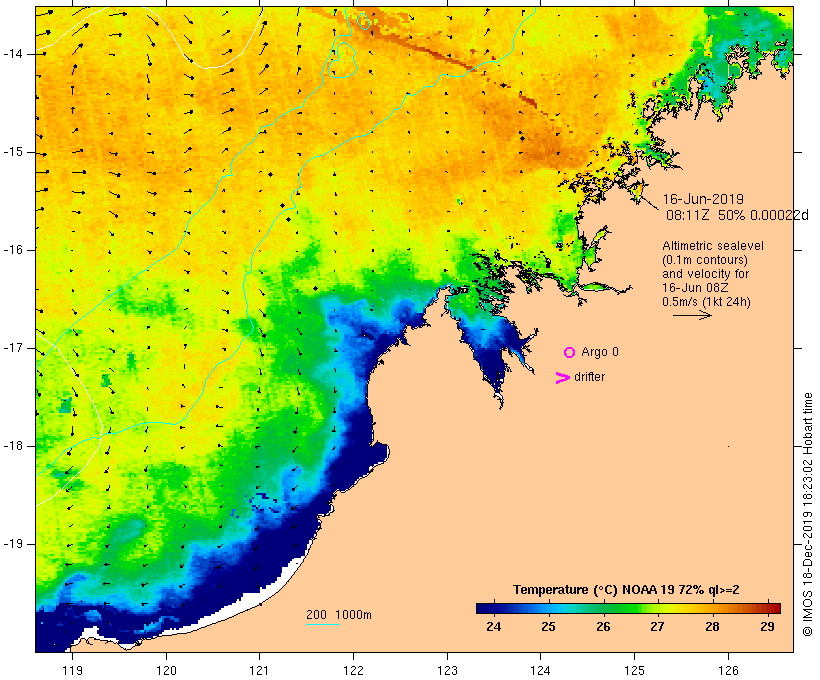
Task: Click the colorbar label '25'
Action: [548, 626]
